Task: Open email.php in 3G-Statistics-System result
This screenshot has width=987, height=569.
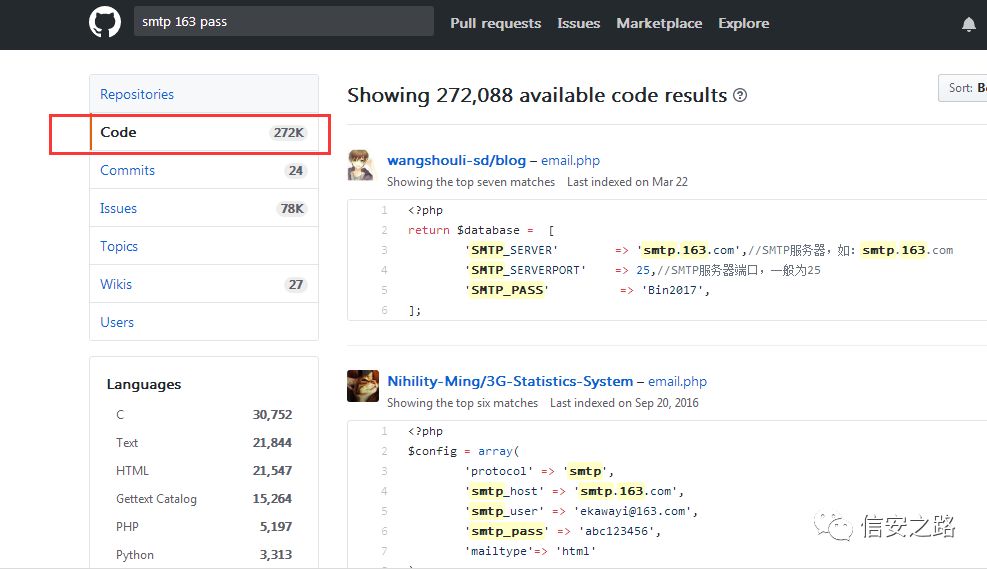Action: 677,381
